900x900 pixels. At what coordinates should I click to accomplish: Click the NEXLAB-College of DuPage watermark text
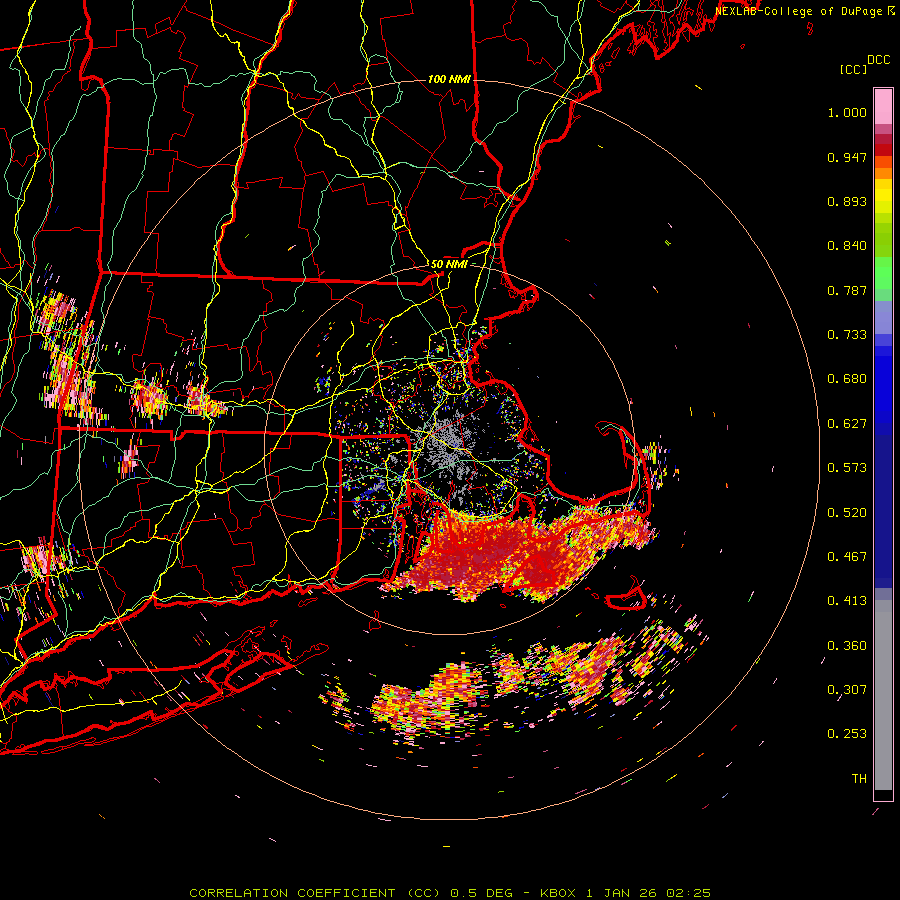799,11
